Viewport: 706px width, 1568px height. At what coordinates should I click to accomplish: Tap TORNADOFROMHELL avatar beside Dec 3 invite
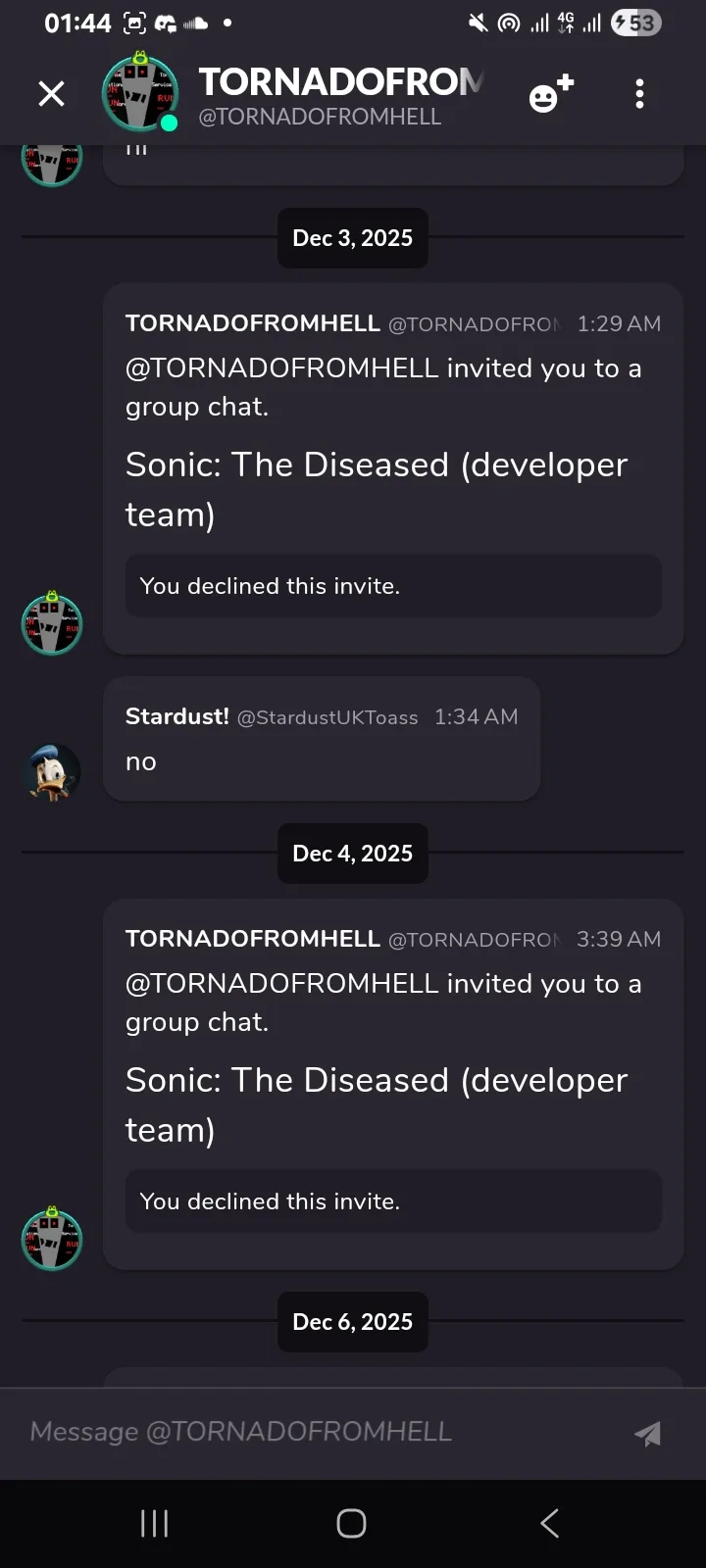coord(52,622)
